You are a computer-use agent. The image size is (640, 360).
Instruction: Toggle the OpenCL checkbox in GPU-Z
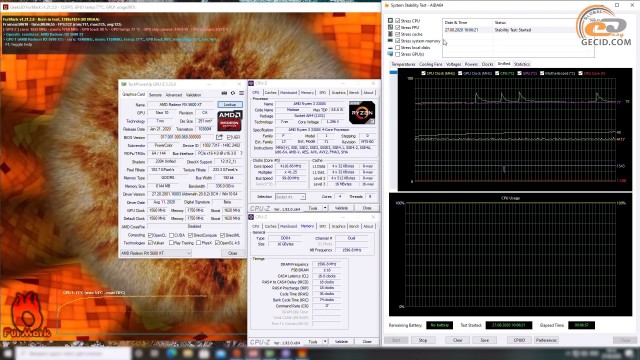coord(150,235)
